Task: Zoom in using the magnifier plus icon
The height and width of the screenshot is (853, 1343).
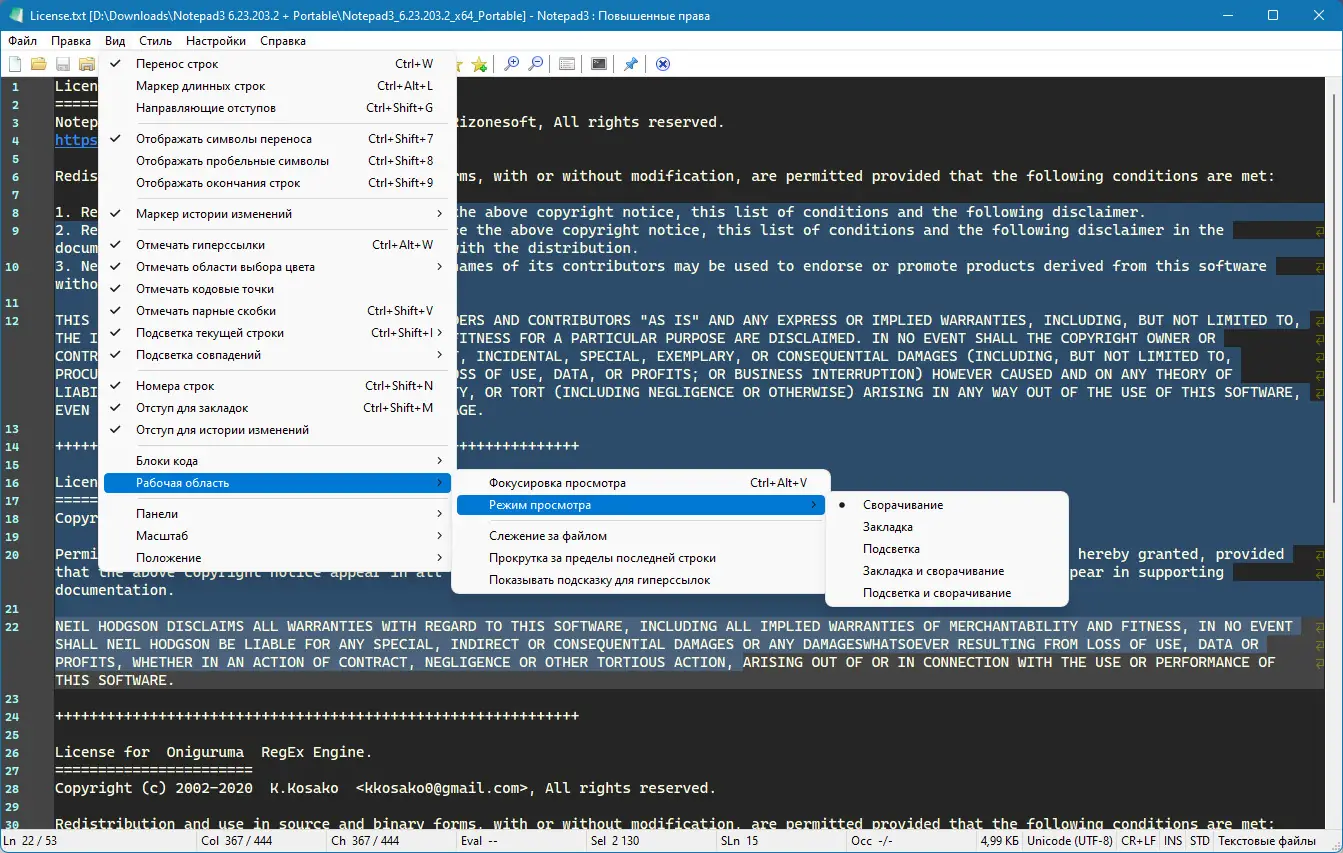Action: click(511, 63)
